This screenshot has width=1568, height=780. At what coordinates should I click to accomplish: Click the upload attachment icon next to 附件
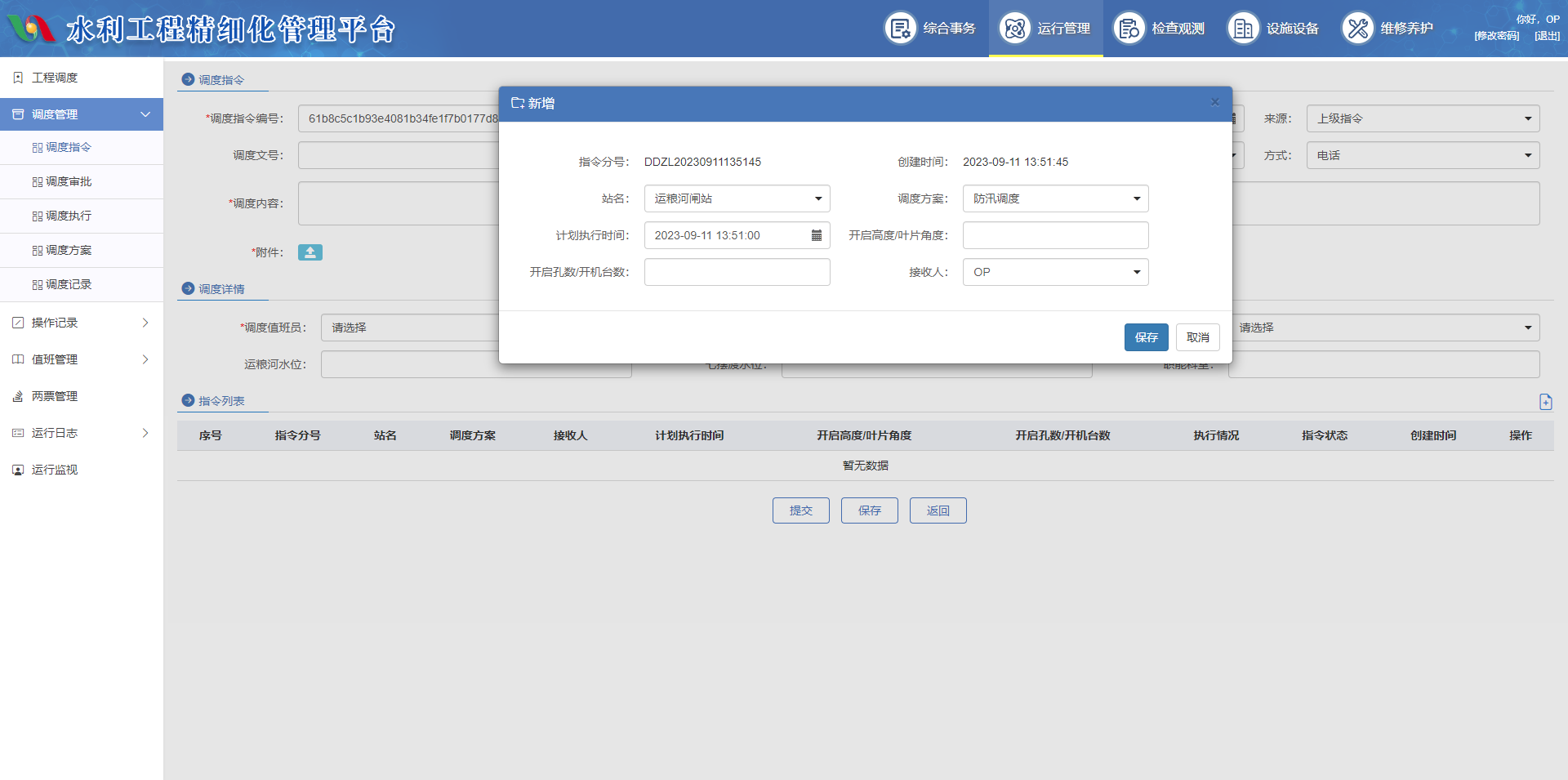point(310,252)
